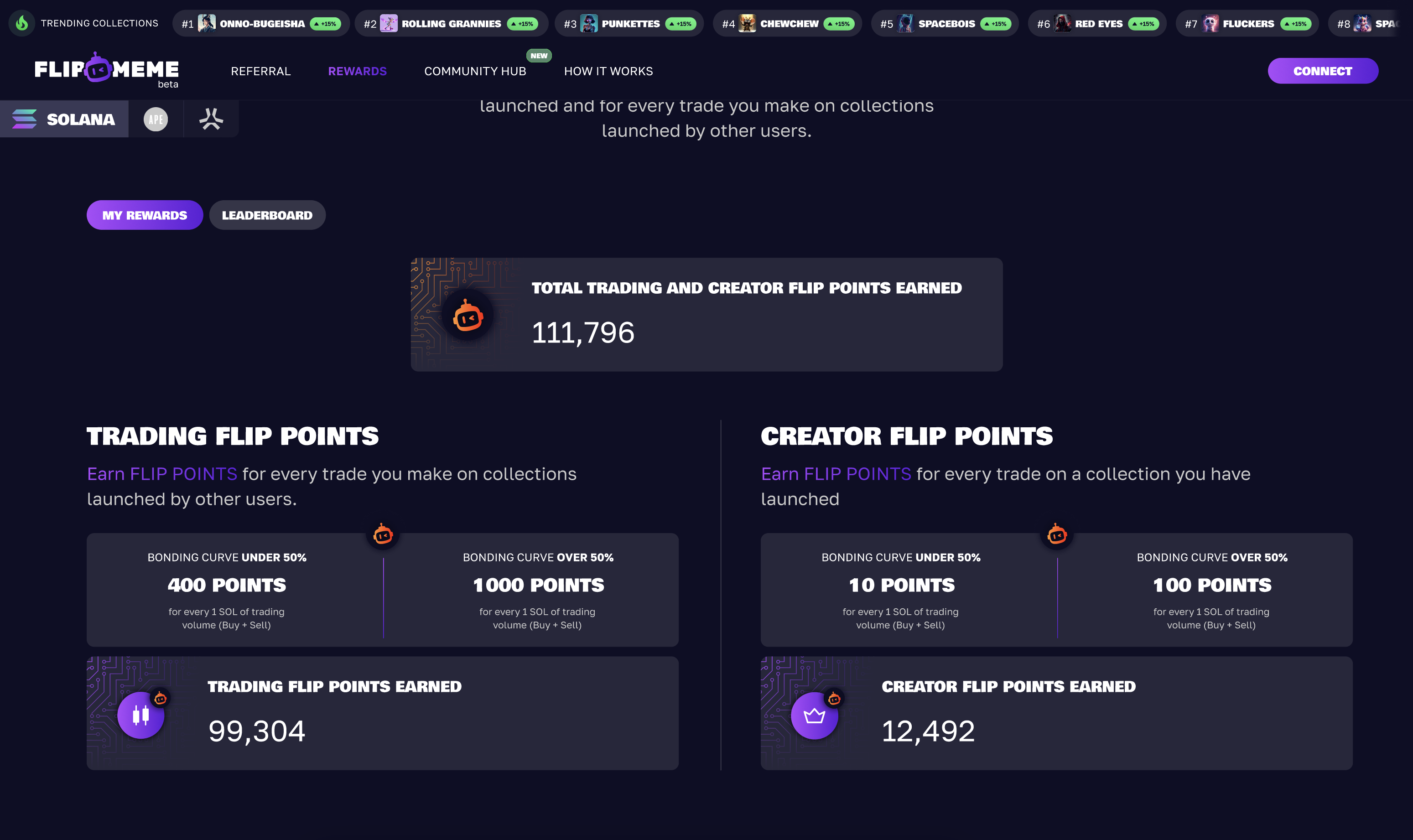Go to How It Works
Image resolution: width=1413 pixels, height=840 pixels.
[608, 71]
